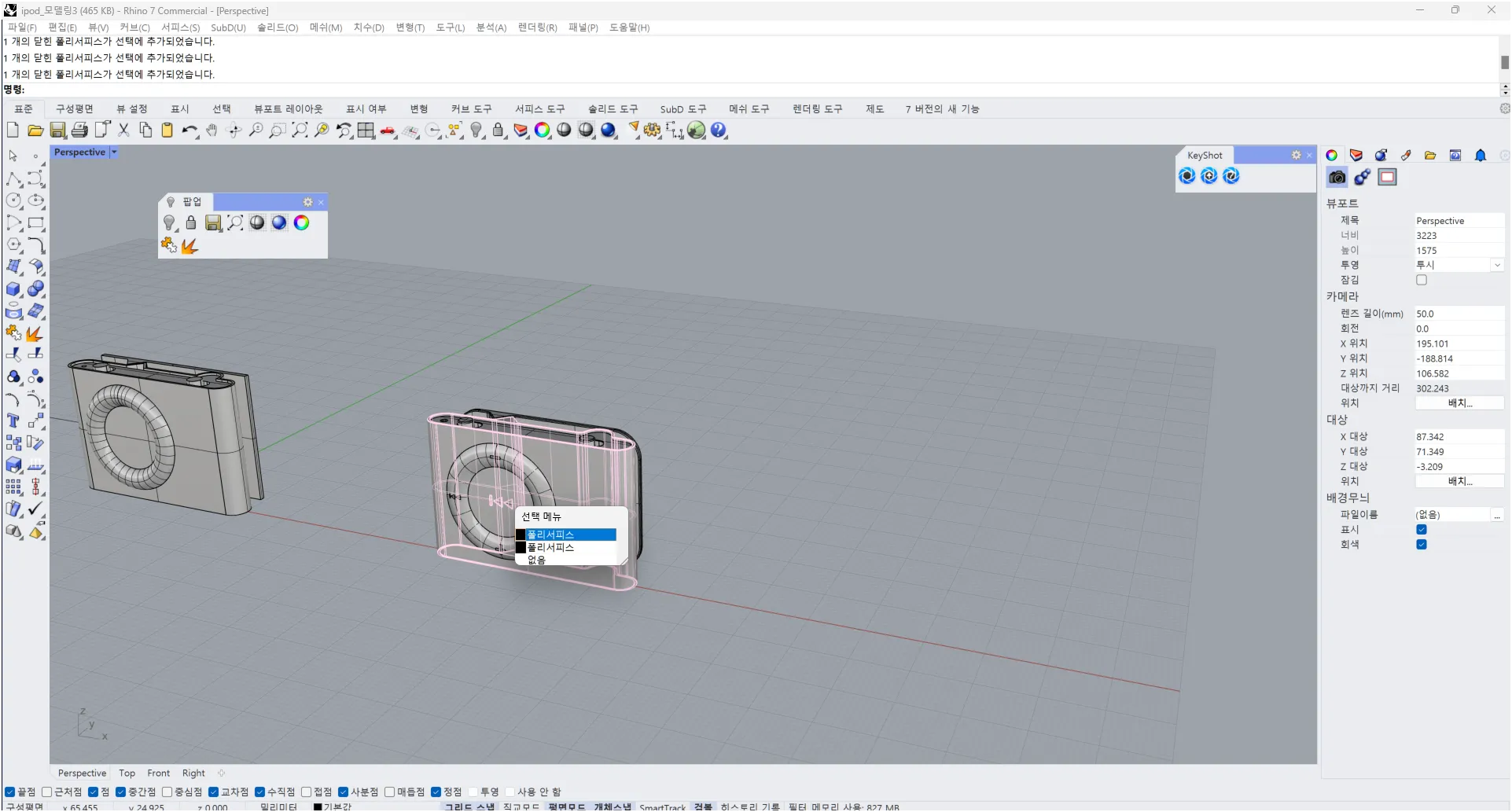Click the New file icon
The image size is (1512, 812).
click(x=13, y=130)
